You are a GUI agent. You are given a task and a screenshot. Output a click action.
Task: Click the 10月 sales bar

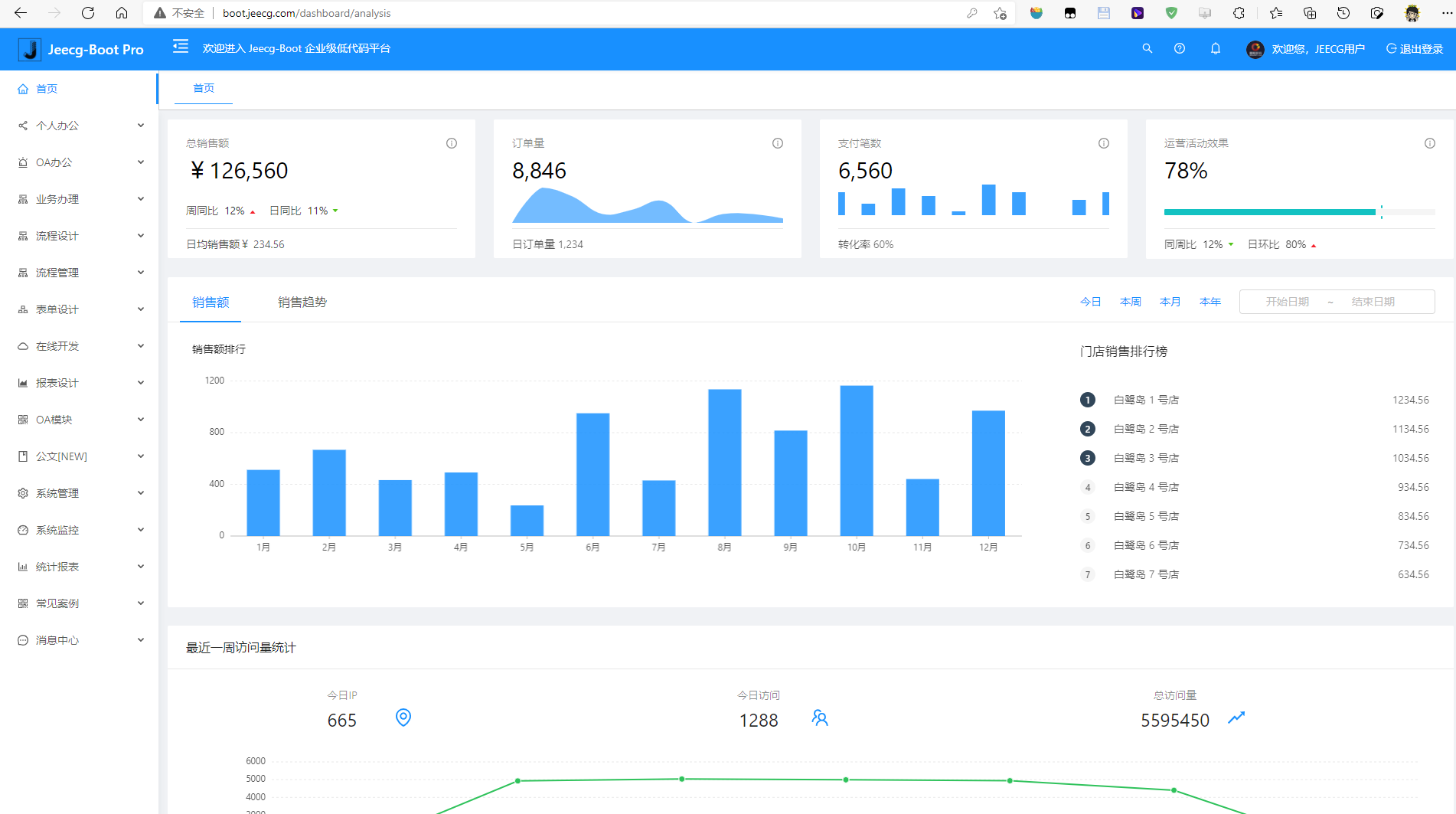pyautogui.click(x=857, y=460)
